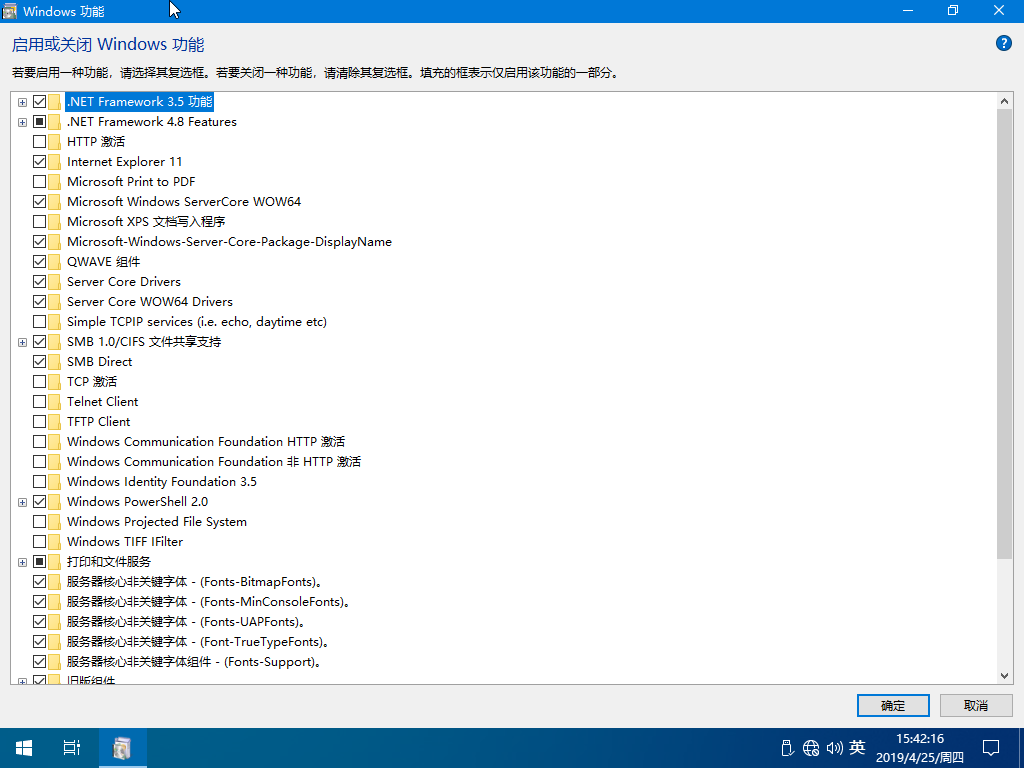Check the Windows Projected File System checkbox
Image resolution: width=1024 pixels, height=768 pixels.
(x=39, y=522)
